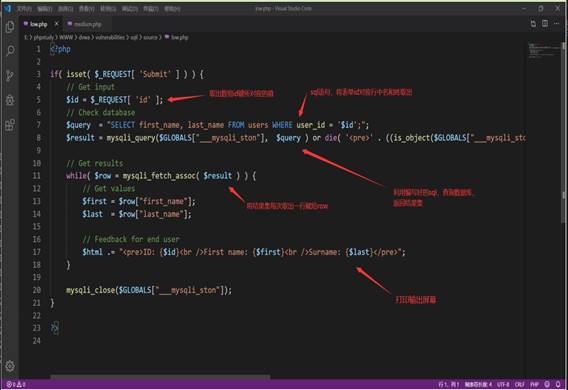568x390 pixels.
Task: Click the line and column indicator in status bar
Action: [x=448, y=384]
